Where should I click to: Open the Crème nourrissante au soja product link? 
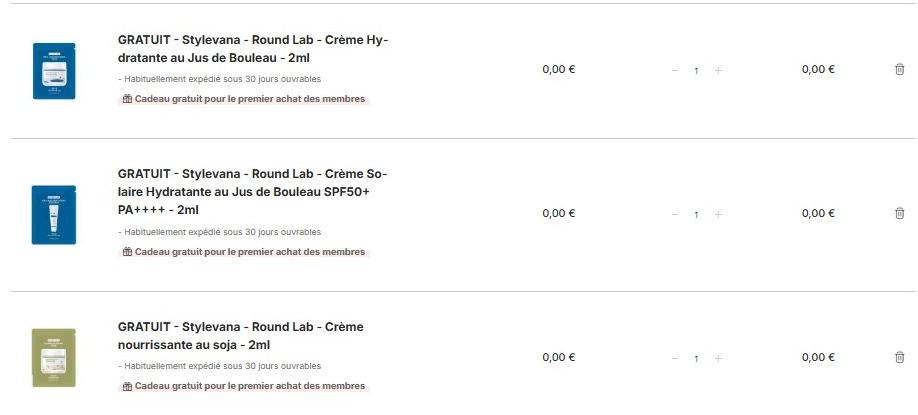point(240,336)
